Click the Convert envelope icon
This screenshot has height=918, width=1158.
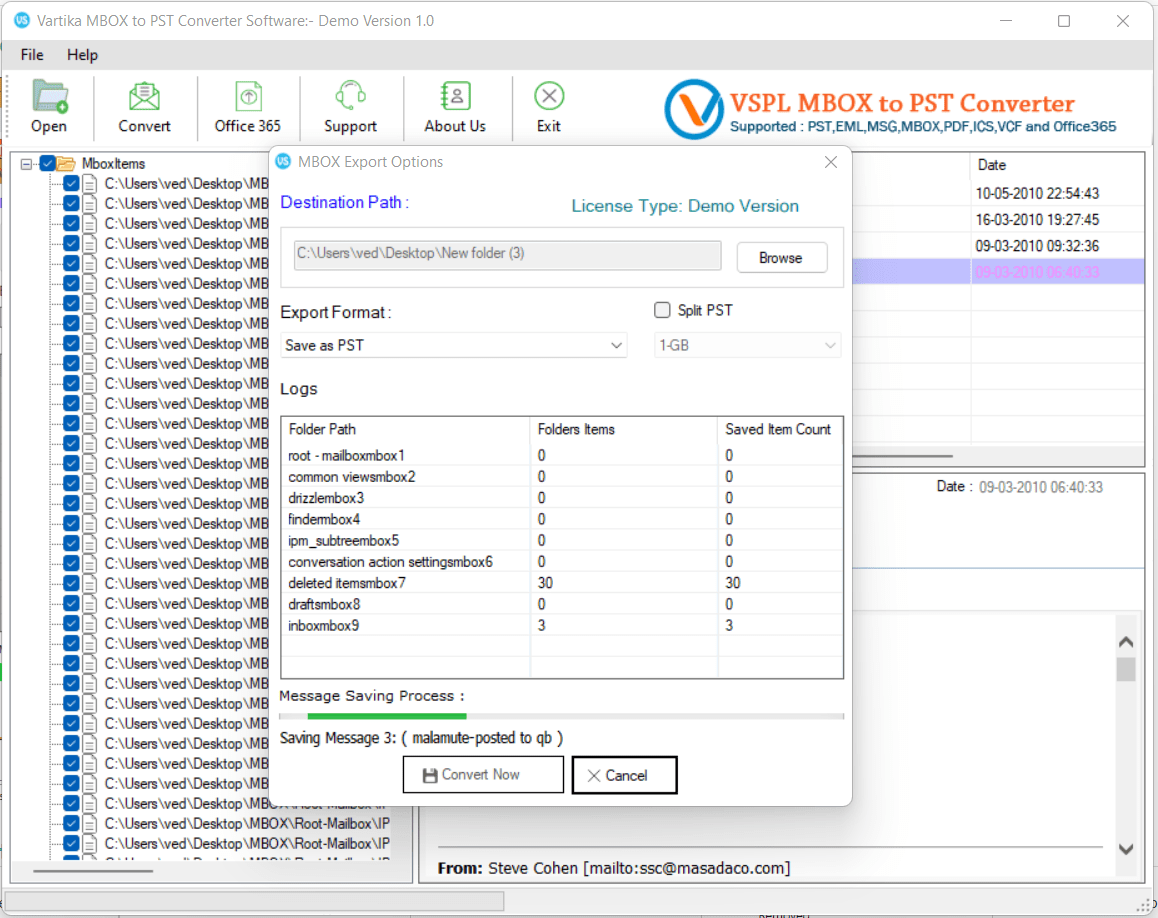pyautogui.click(x=144, y=97)
